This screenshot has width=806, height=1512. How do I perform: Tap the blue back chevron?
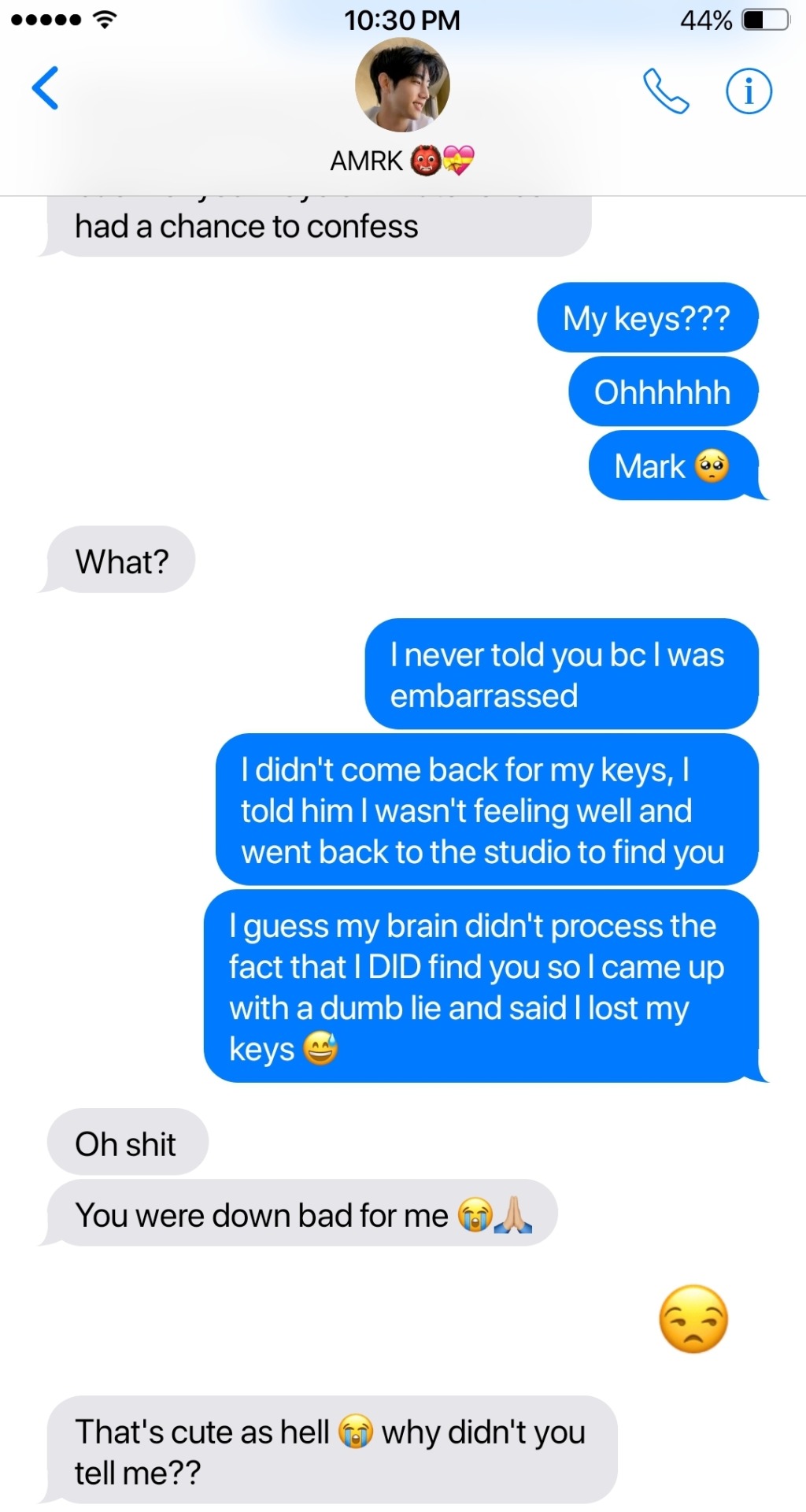tap(45, 88)
